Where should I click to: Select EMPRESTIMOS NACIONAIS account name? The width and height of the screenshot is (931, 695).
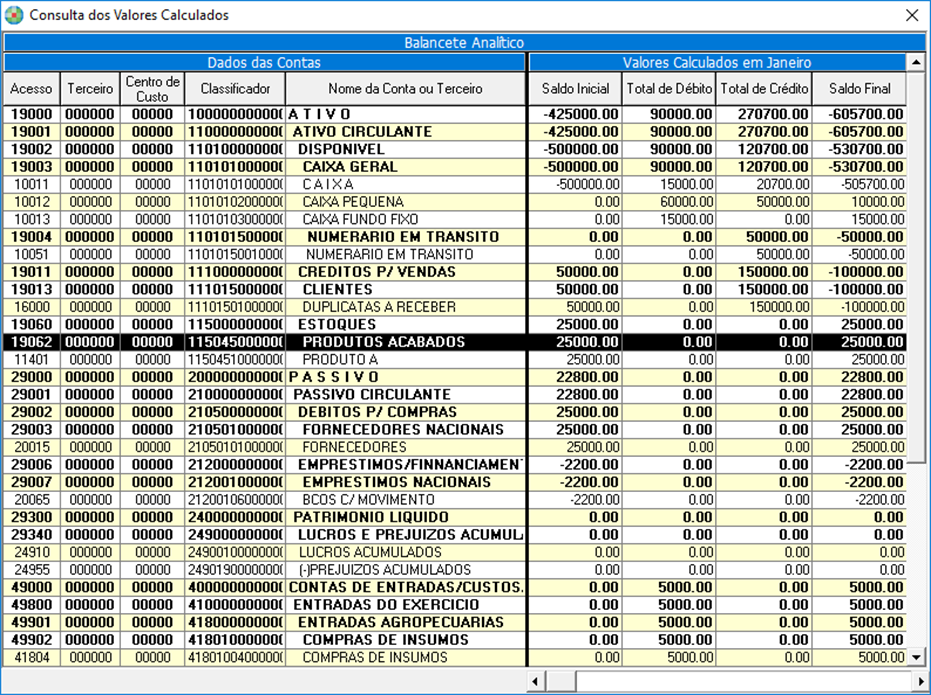click(397, 483)
